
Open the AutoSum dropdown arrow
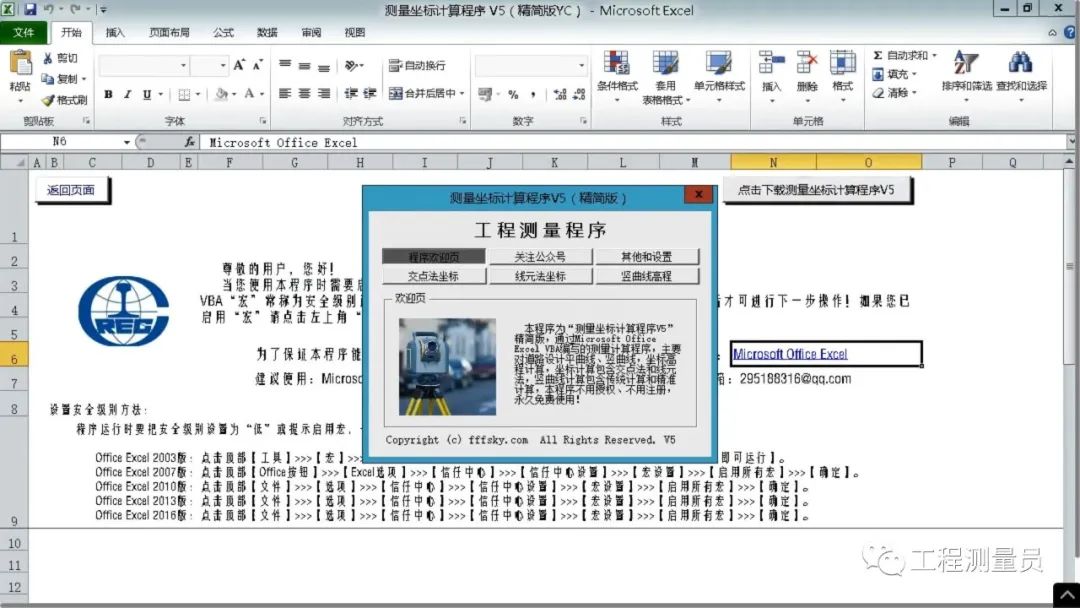(x=934, y=55)
